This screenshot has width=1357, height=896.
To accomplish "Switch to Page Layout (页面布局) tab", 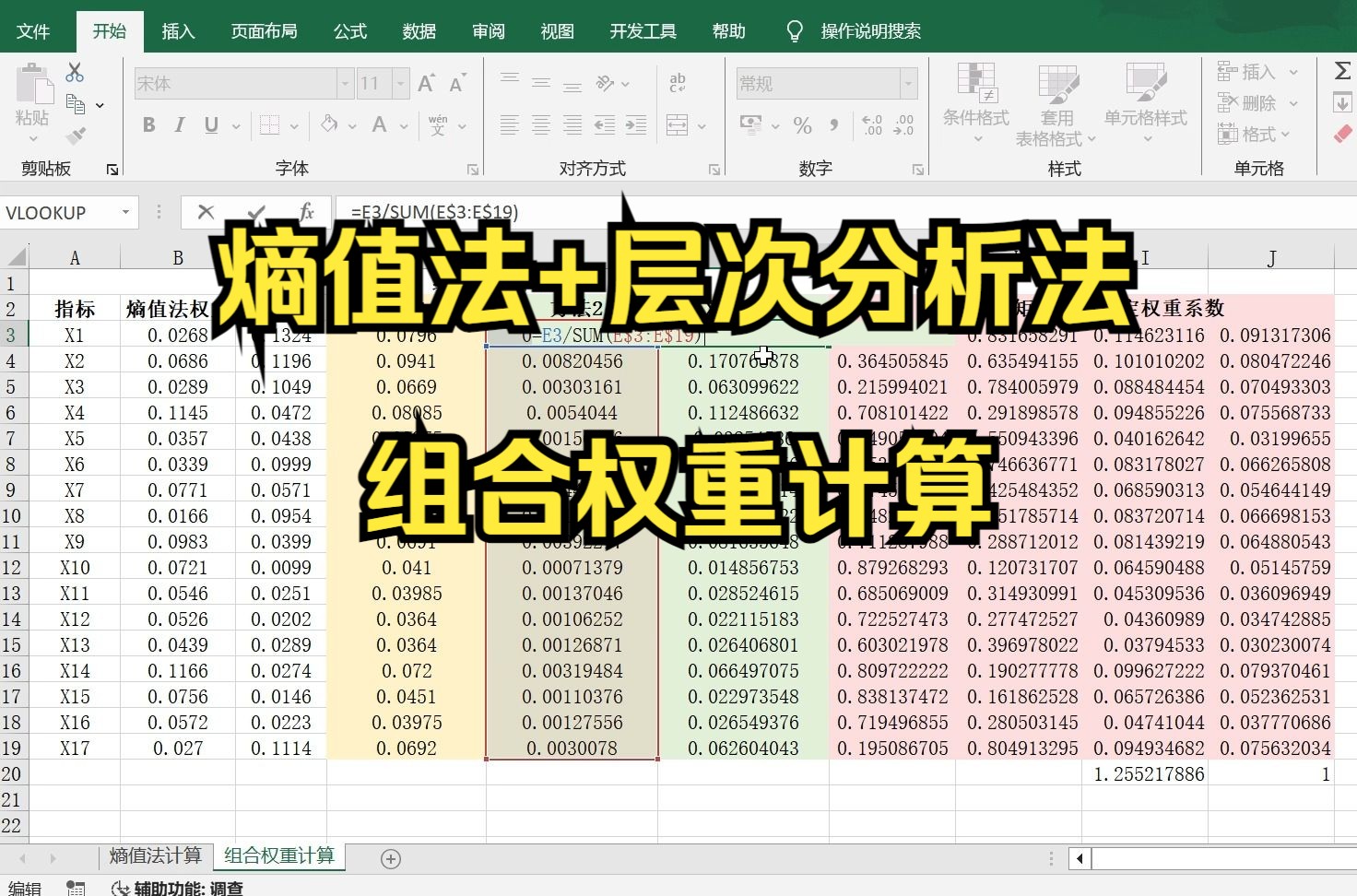I will [264, 31].
